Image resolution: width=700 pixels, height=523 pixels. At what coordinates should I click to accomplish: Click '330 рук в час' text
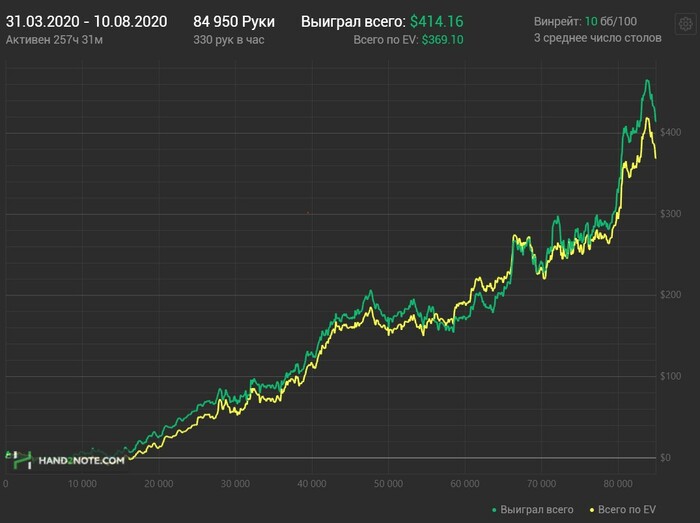click(229, 40)
